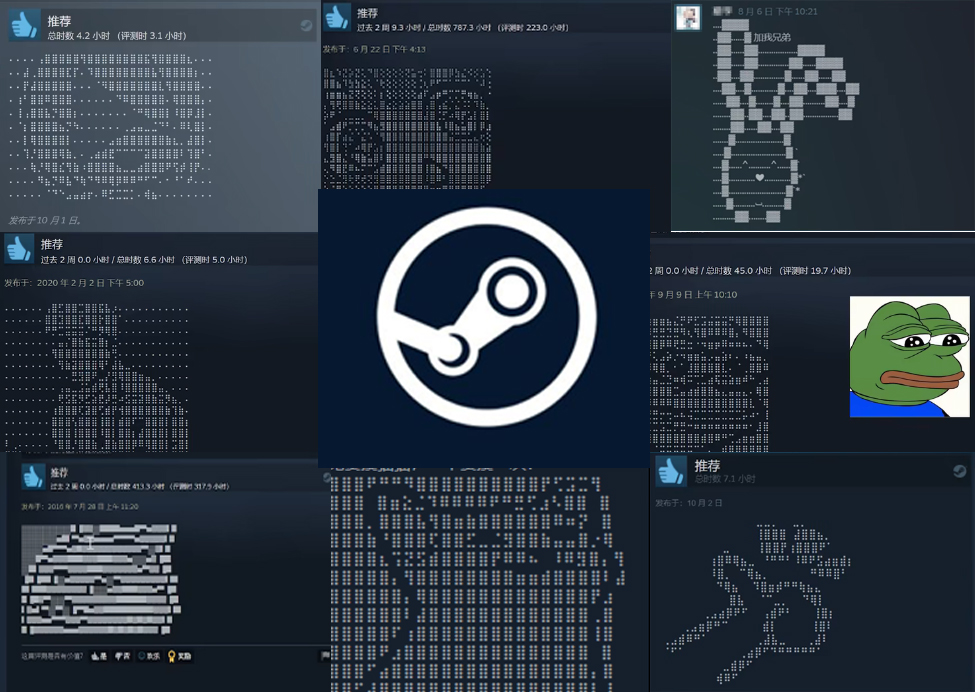Screen dimensions: 975x692
Task: Vote 是 (Yes) on the review helpfulness
Action: pyautogui.click(x=98, y=656)
